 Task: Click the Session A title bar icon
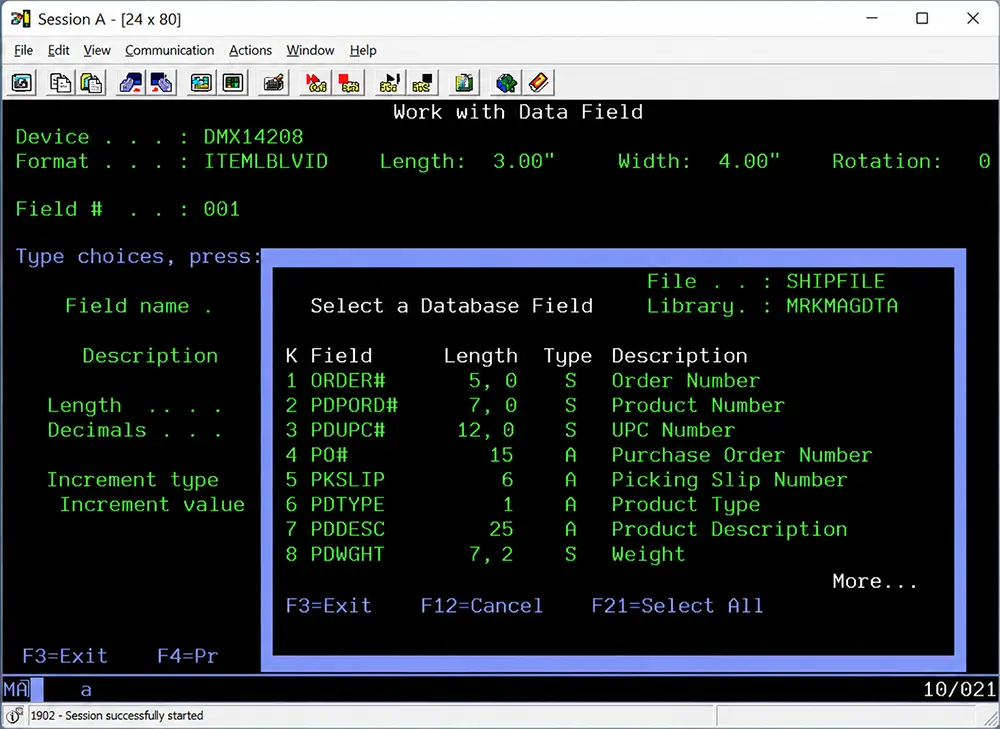20,19
